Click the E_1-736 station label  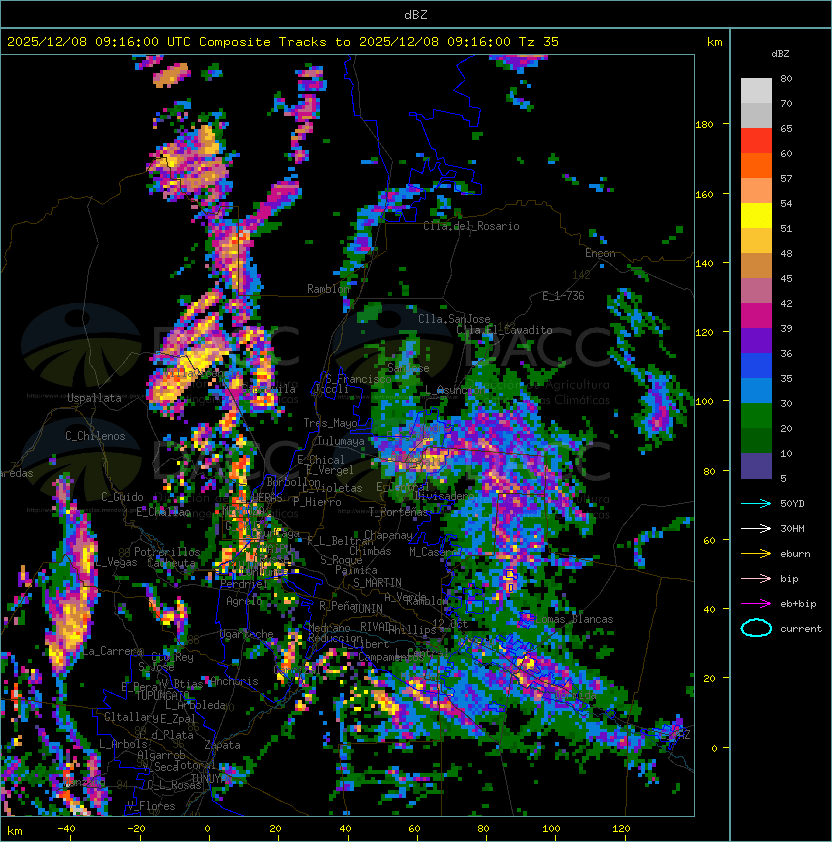tap(563, 296)
